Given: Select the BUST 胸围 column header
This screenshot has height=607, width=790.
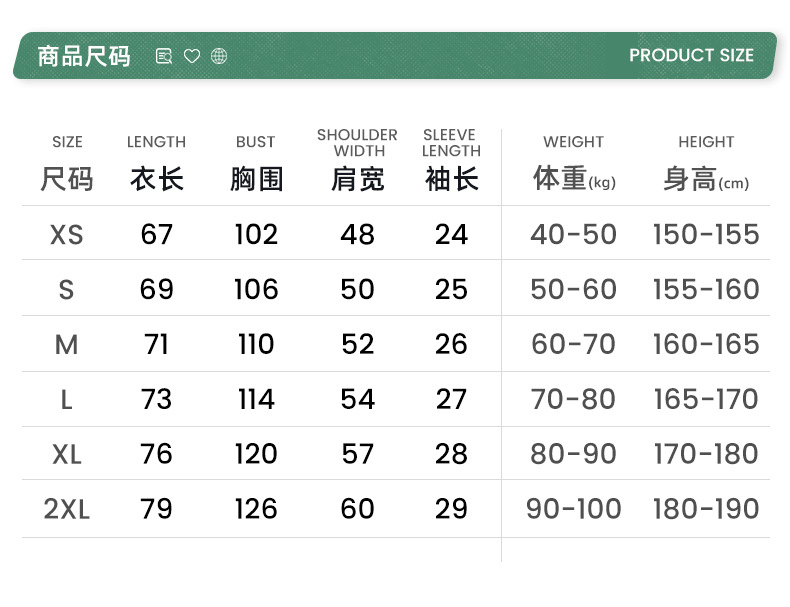Looking at the screenshot, I should [x=256, y=164].
